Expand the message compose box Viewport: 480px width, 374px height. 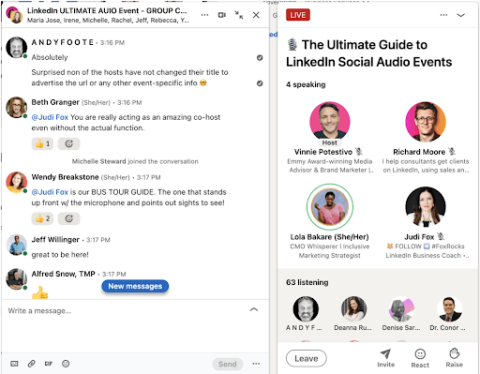coord(254,309)
